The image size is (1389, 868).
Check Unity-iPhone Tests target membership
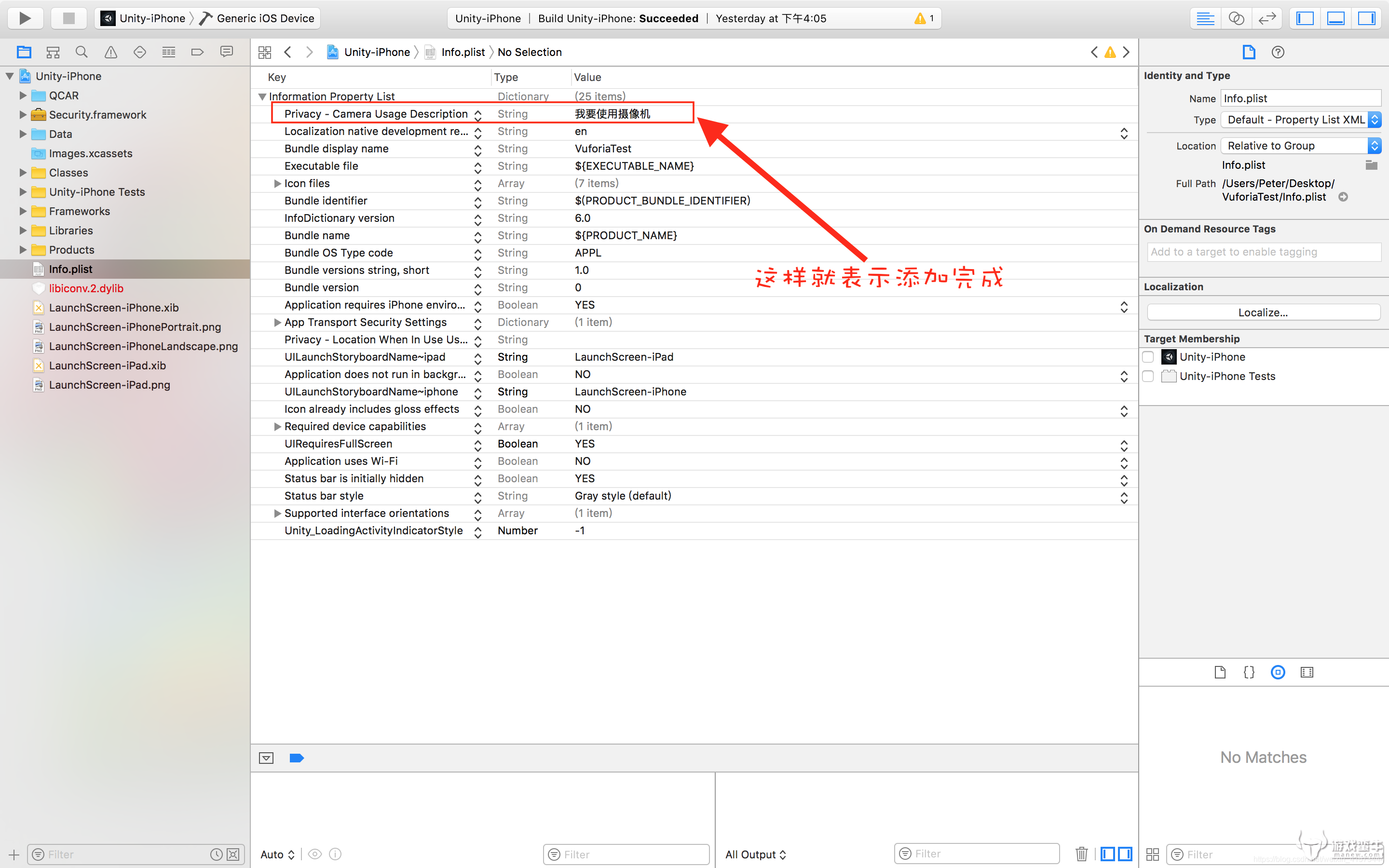(1148, 376)
